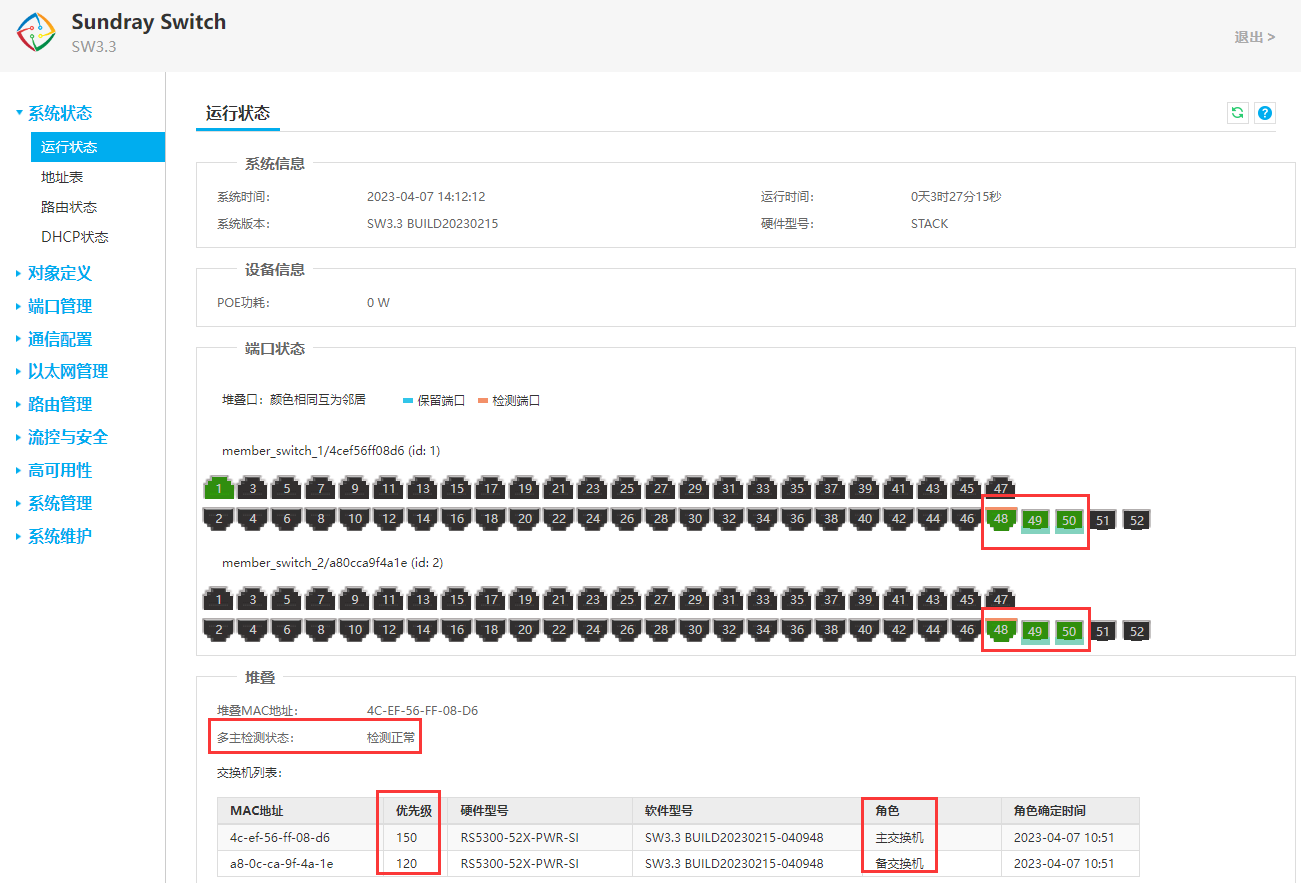Click the 检测正常 detection status value
This screenshot has height=883, width=1301.
pos(391,738)
